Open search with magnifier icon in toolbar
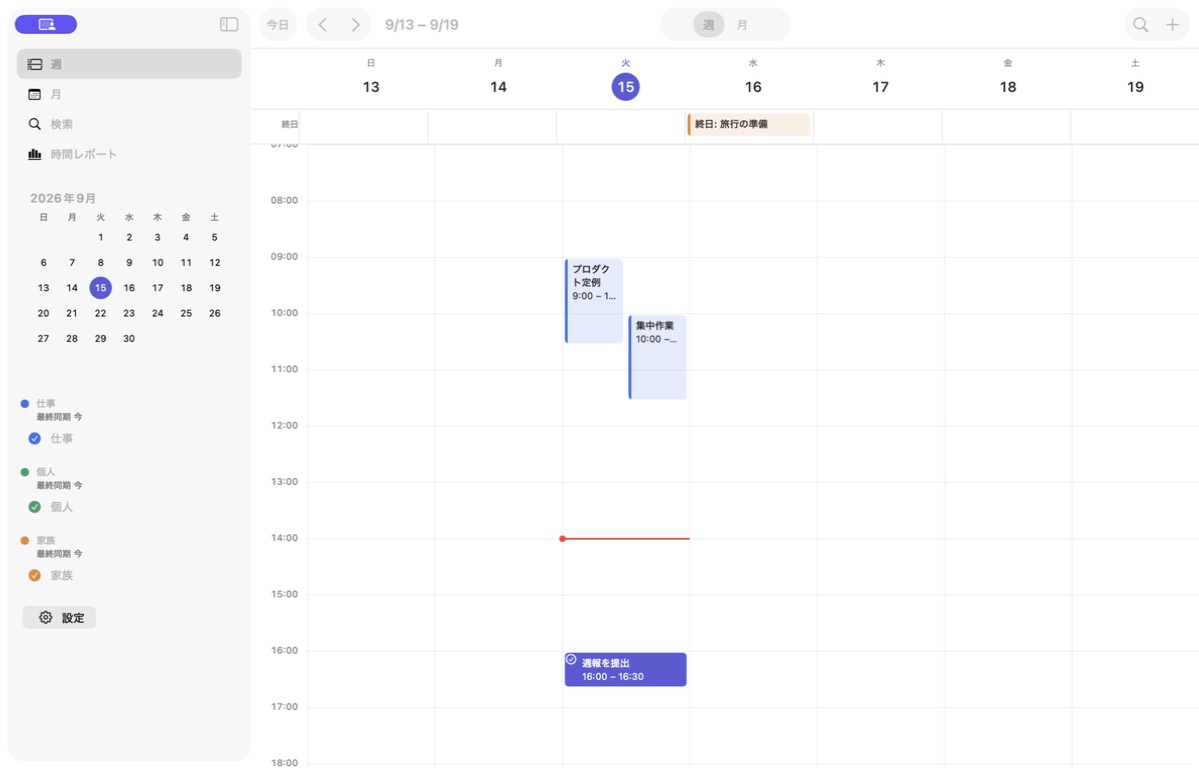 pos(1140,24)
